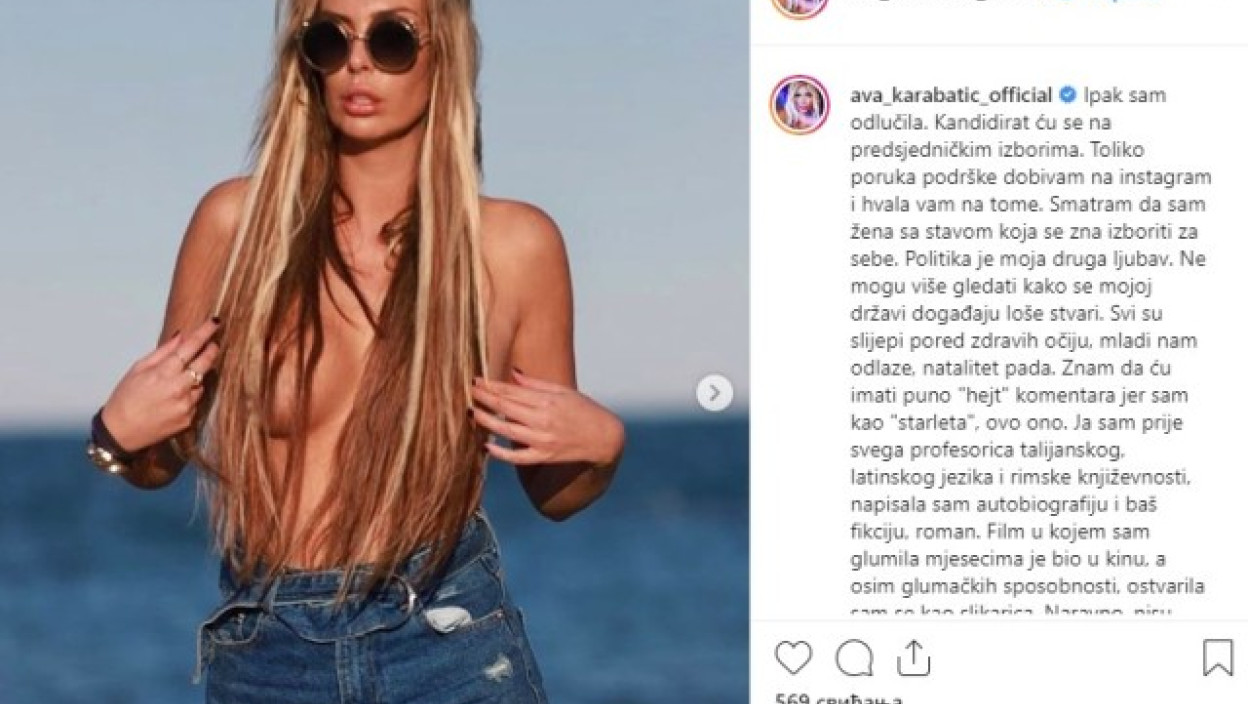Save the post with the bookmark icon
Viewport: 1248px width, 704px height.
(x=1217, y=658)
